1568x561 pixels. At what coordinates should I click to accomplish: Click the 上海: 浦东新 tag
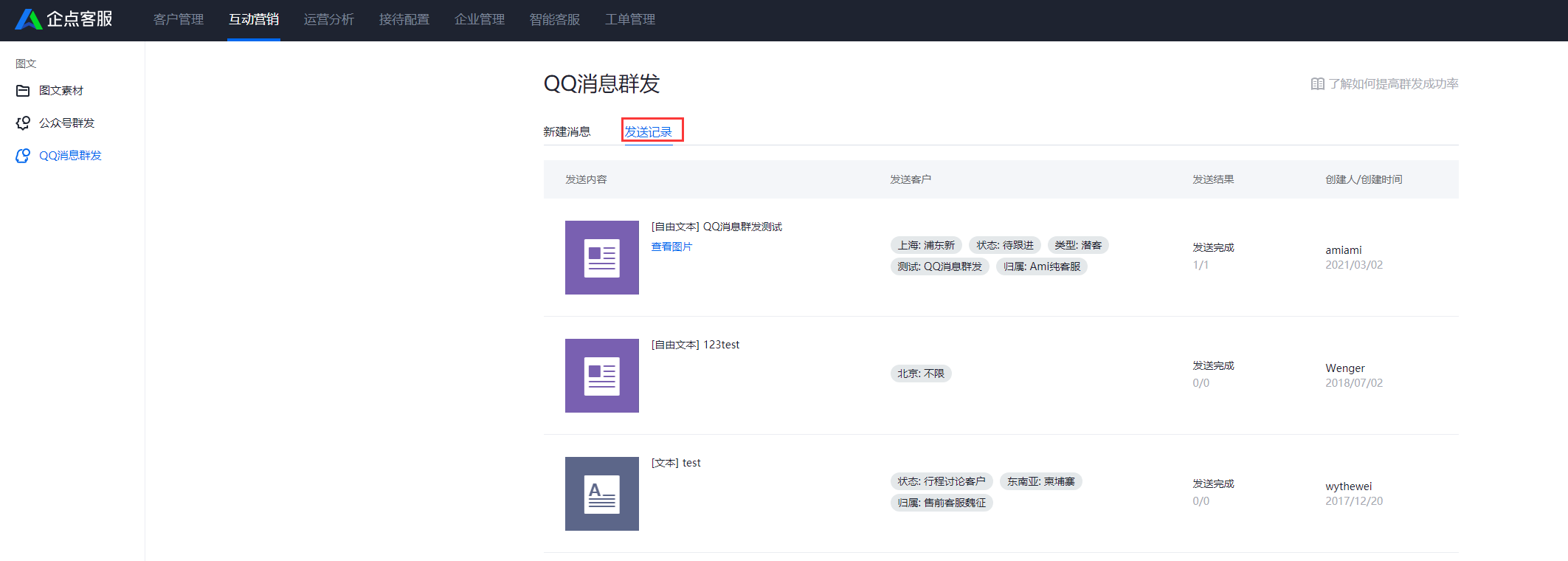926,245
